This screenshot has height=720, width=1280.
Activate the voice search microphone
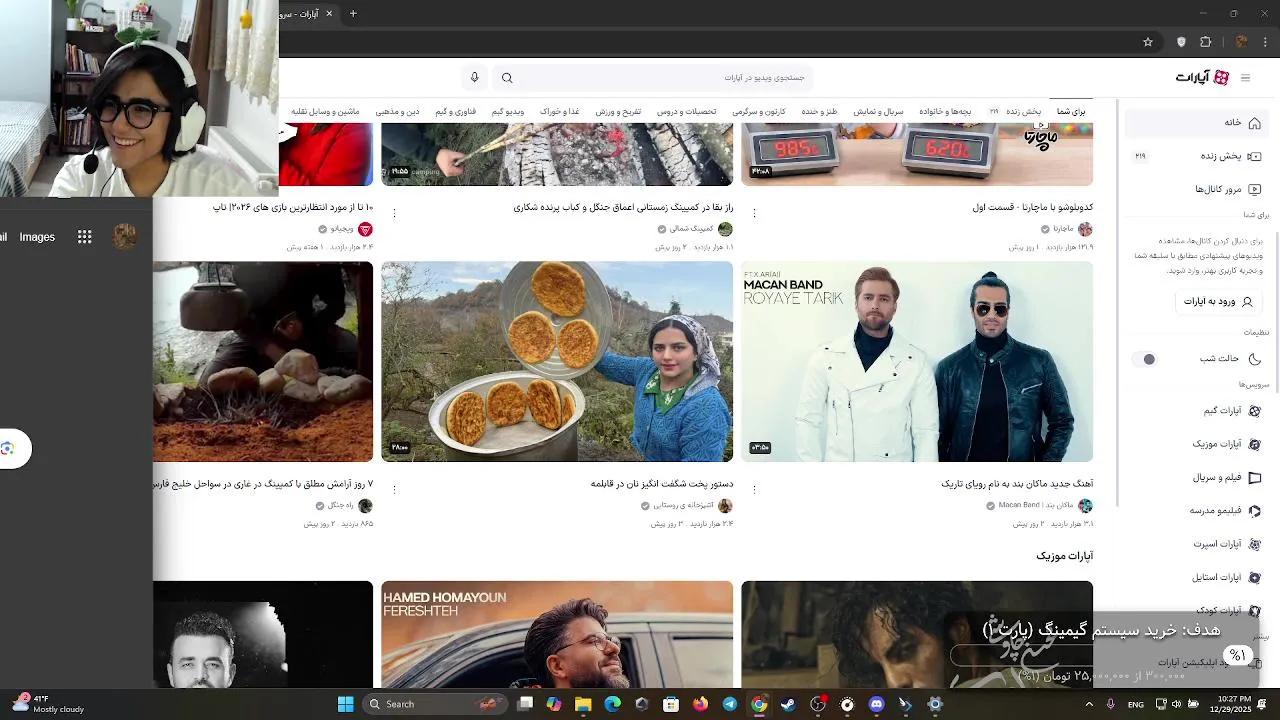pos(475,78)
